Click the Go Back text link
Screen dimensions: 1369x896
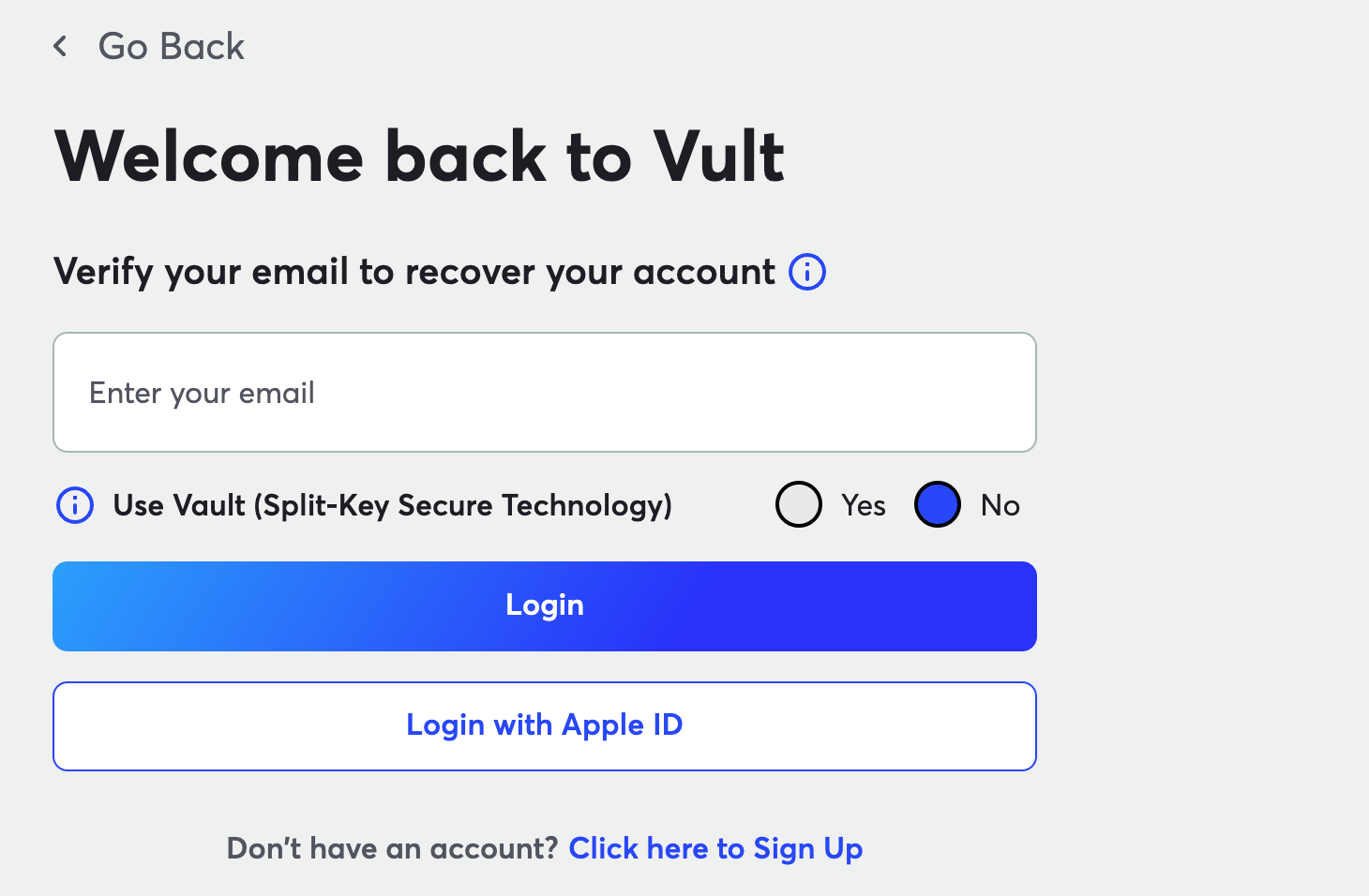point(171,46)
